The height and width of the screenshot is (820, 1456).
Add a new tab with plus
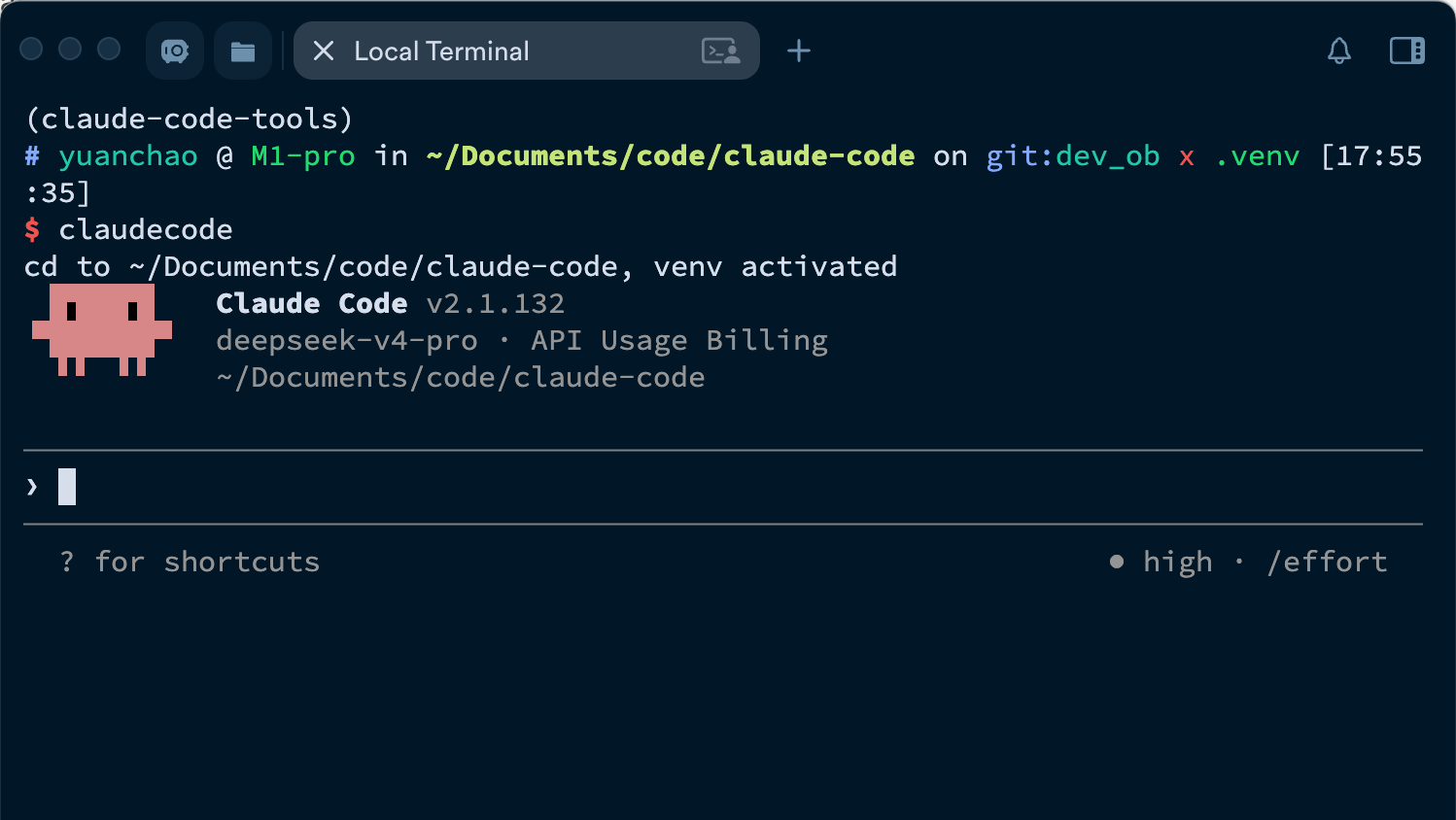[x=799, y=51]
